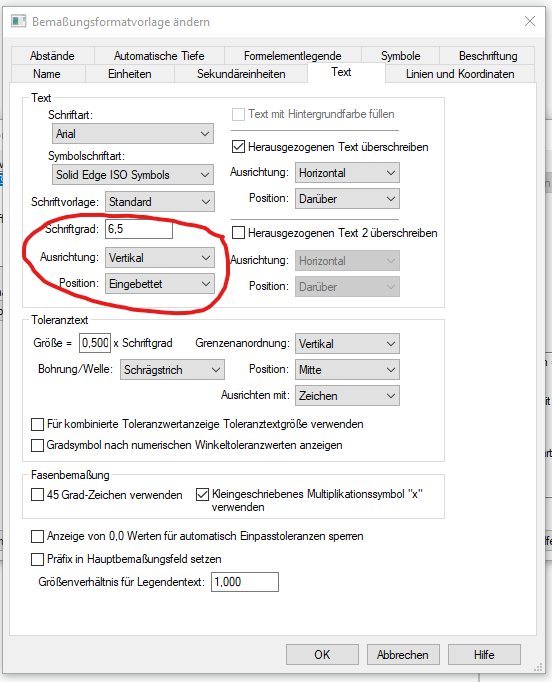This screenshot has width=552, height=682.
Task: Open the Schriftvorlage Standard dropdown
Action: 160,201
